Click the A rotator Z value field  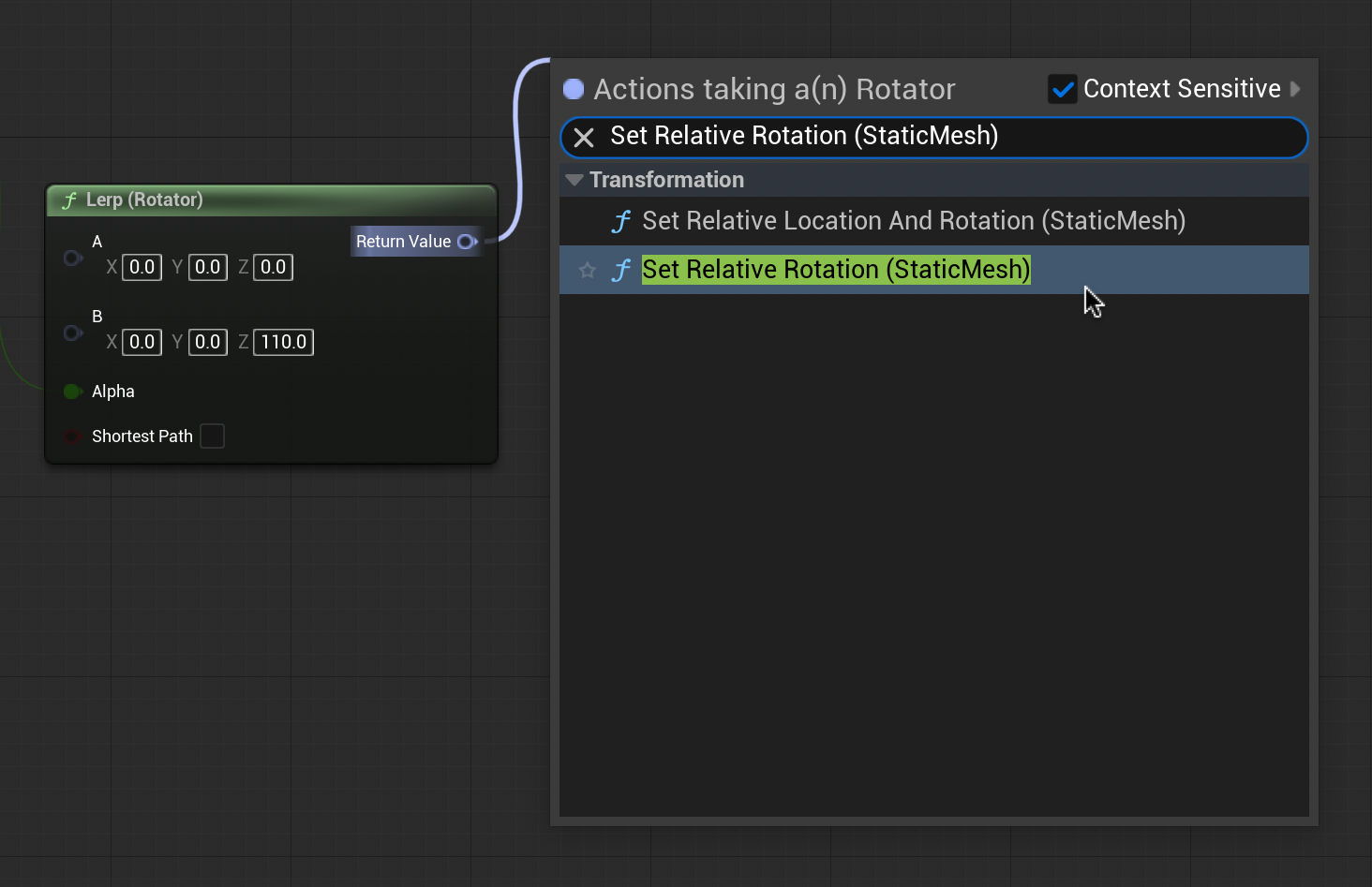click(273, 268)
